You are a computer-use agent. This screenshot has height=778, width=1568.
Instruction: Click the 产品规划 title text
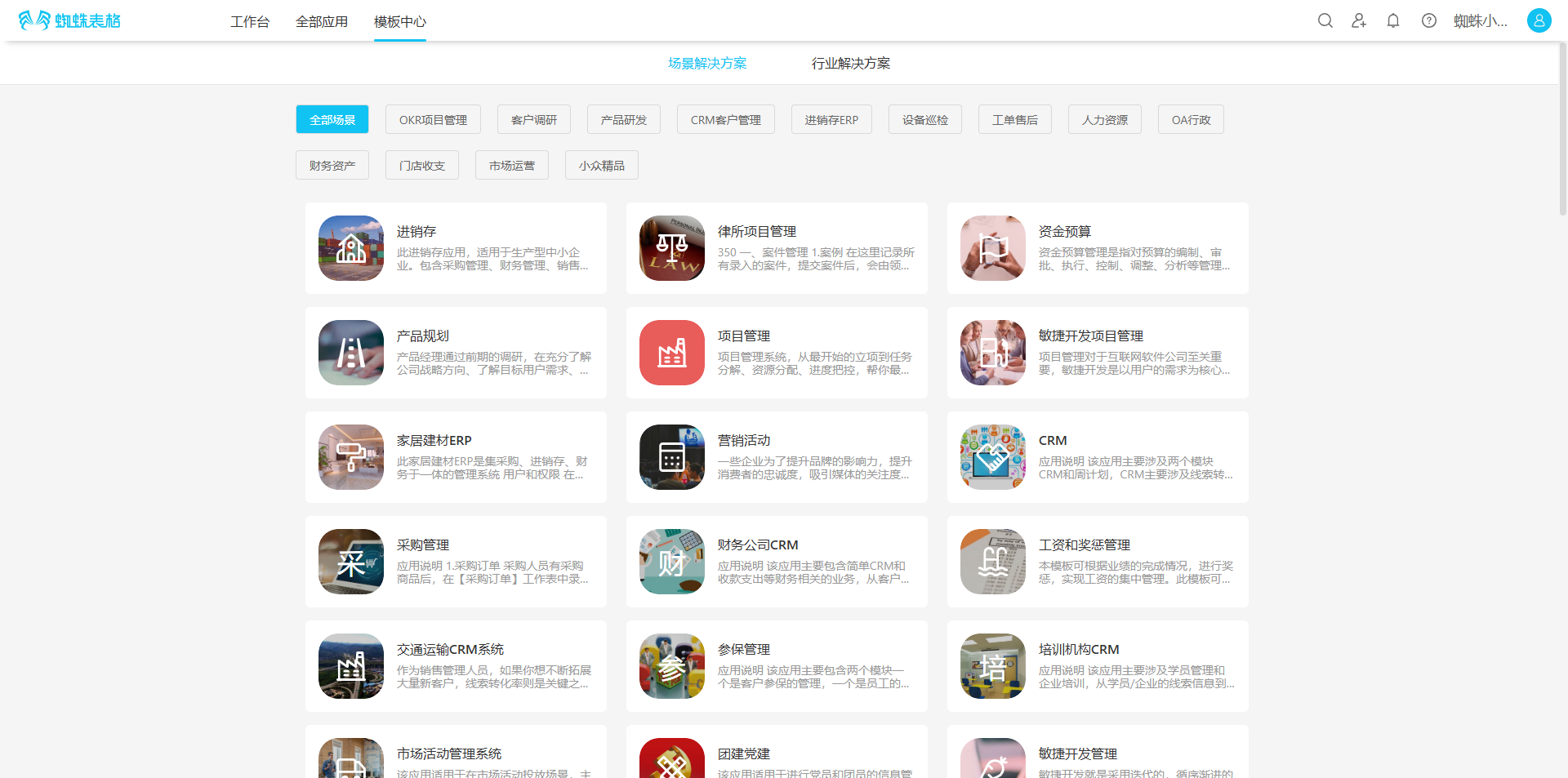pos(423,336)
